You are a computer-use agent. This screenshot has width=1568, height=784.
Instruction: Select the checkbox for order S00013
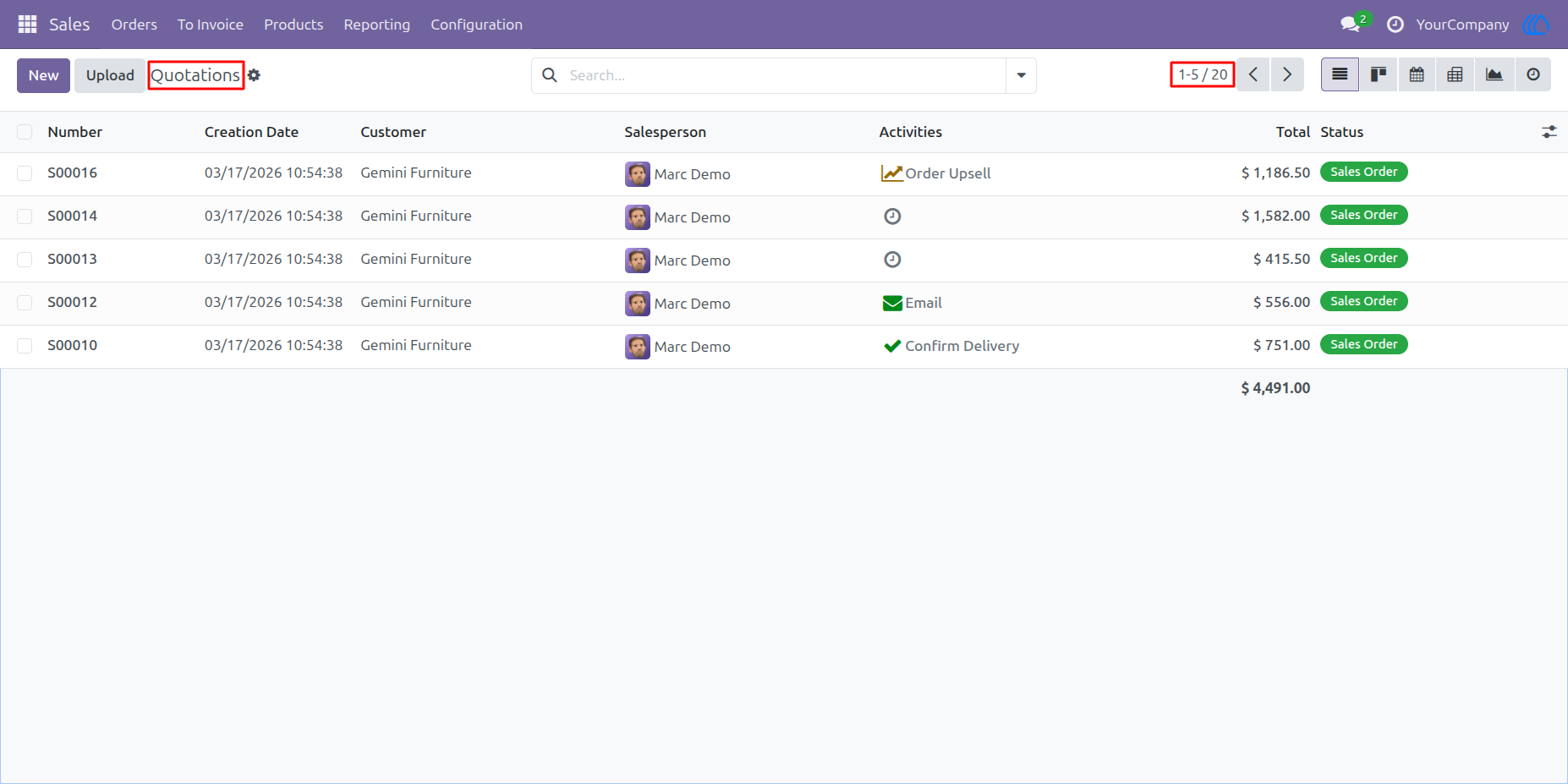[25, 260]
